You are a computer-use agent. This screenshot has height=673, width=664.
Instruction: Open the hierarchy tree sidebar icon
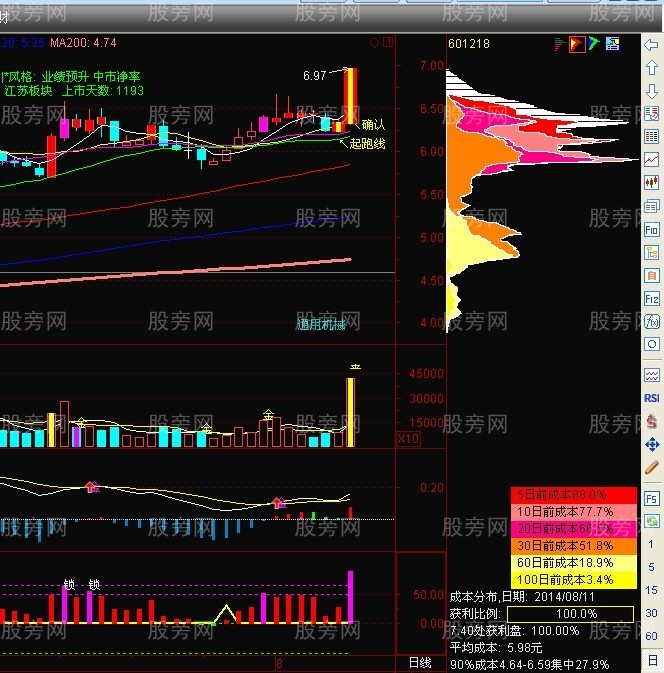(x=652, y=252)
